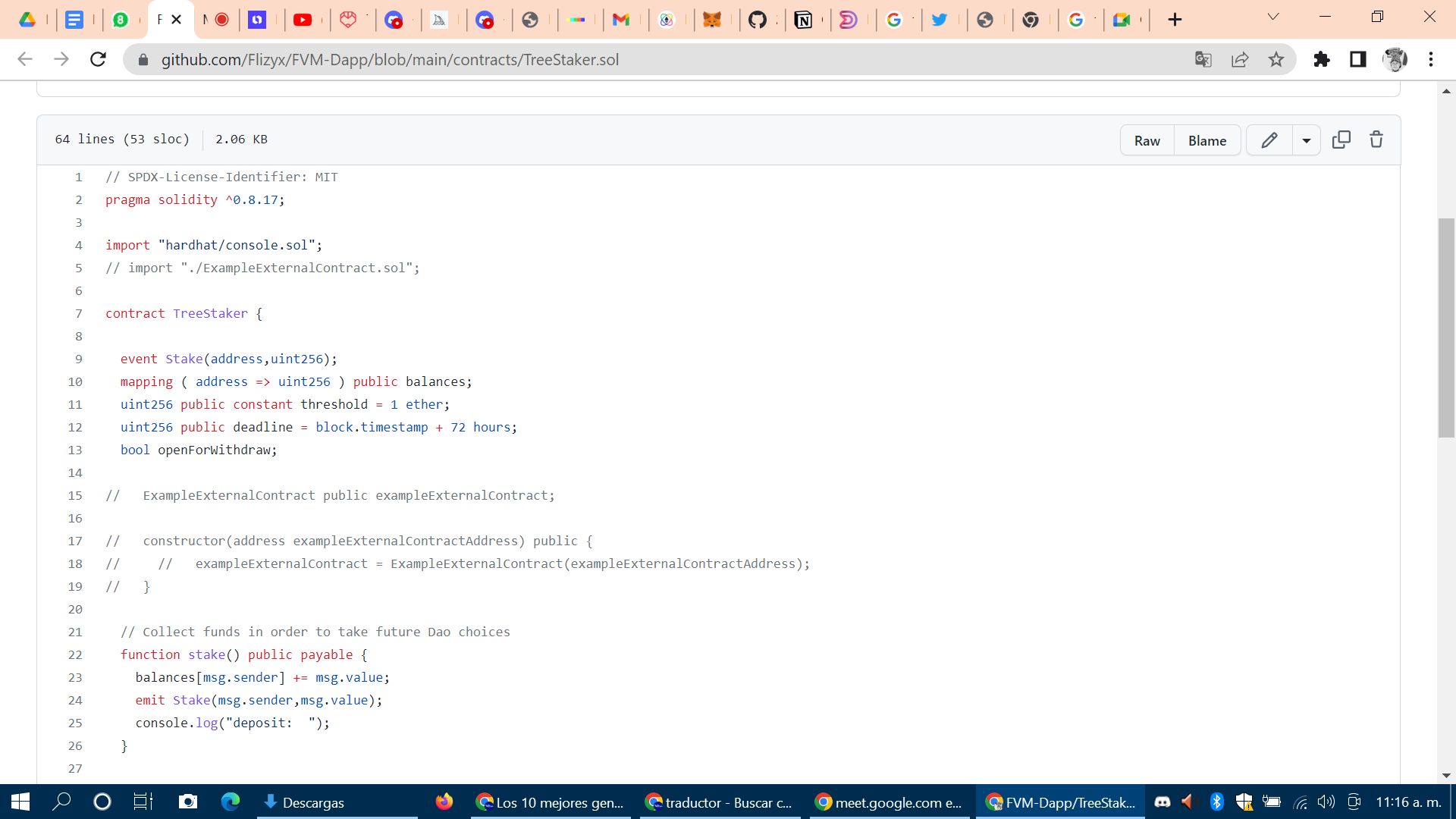Reload the current page
This screenshot has width=1456, height=819.
98,59
